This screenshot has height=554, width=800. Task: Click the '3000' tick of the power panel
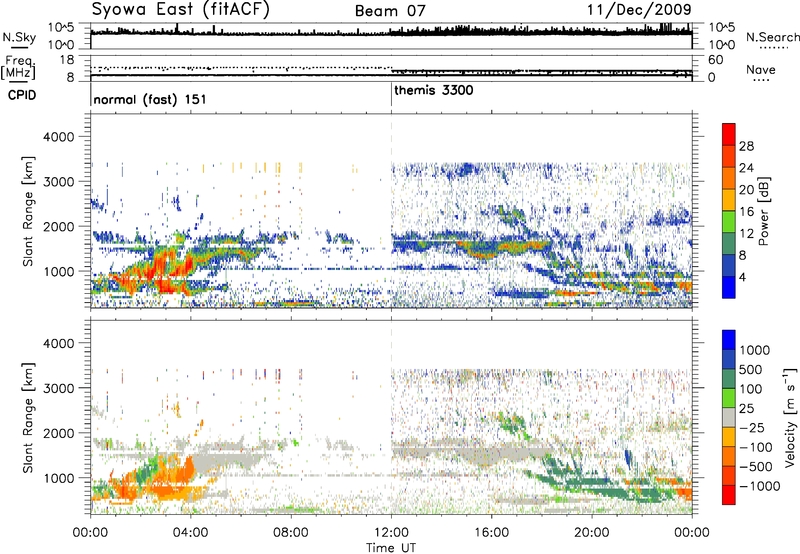(58, 182)
